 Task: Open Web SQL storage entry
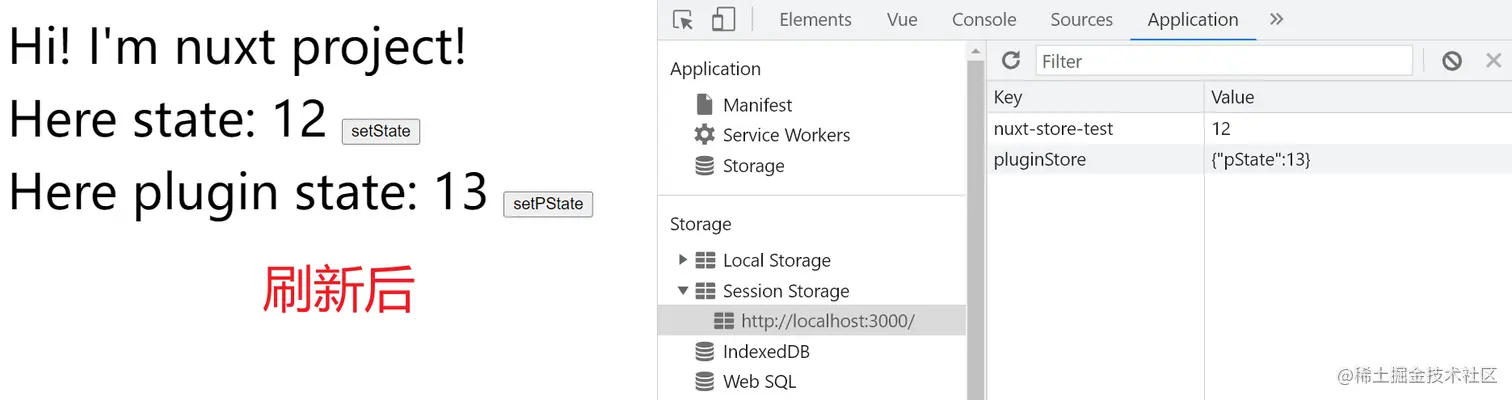coord(759,382)
